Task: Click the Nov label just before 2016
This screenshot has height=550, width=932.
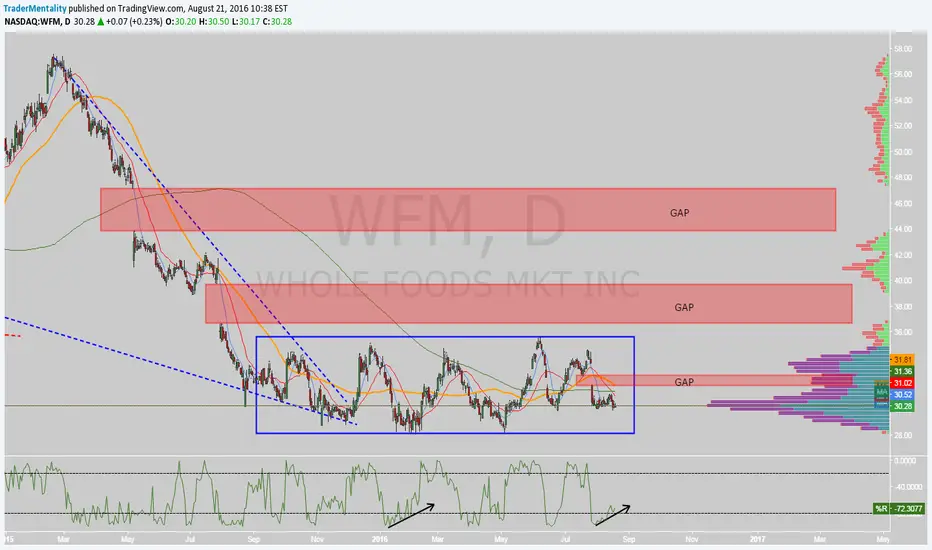Action: click(x=317, y=539)
